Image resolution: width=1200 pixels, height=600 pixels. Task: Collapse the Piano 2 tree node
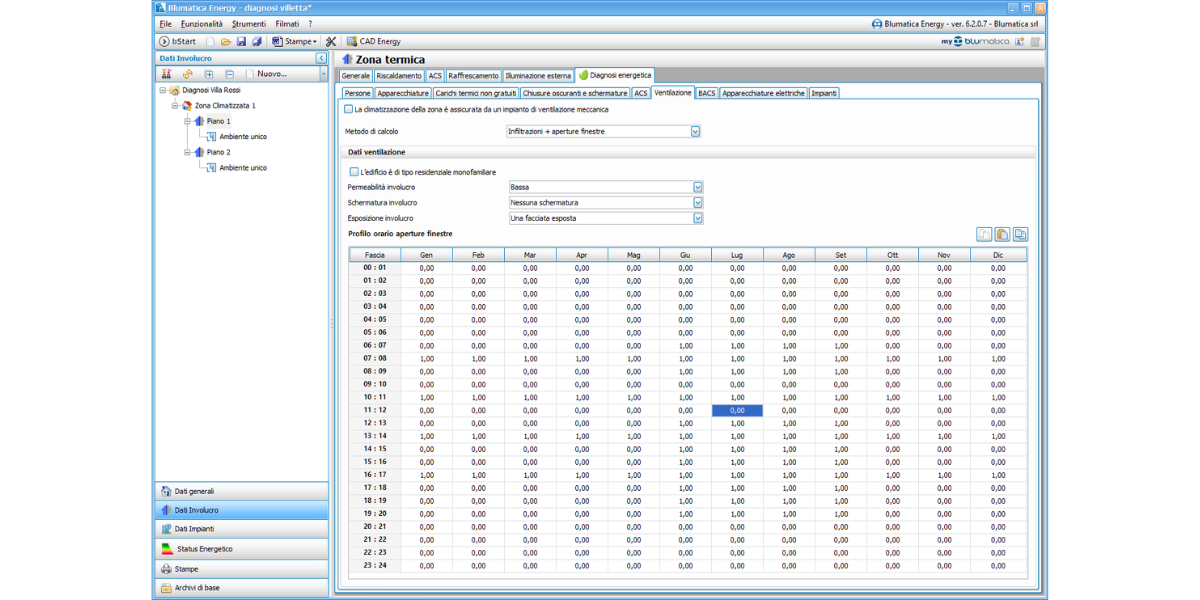(187, 152)
